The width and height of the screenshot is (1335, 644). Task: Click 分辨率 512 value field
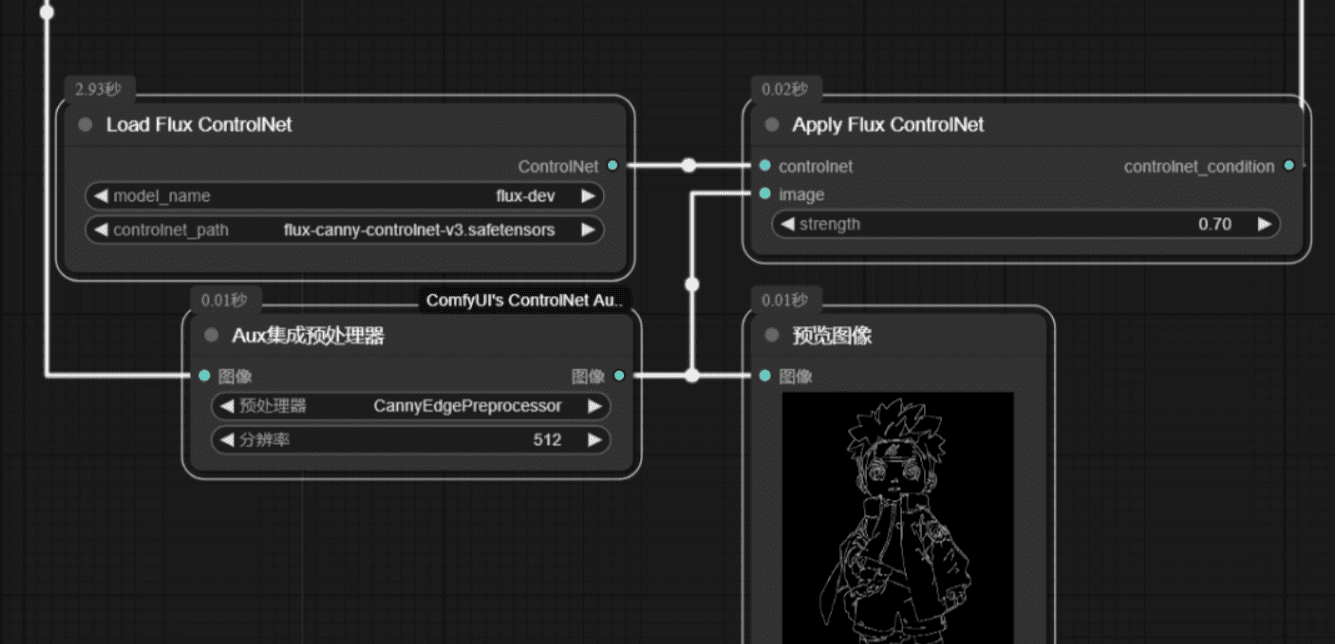[410, 440]
